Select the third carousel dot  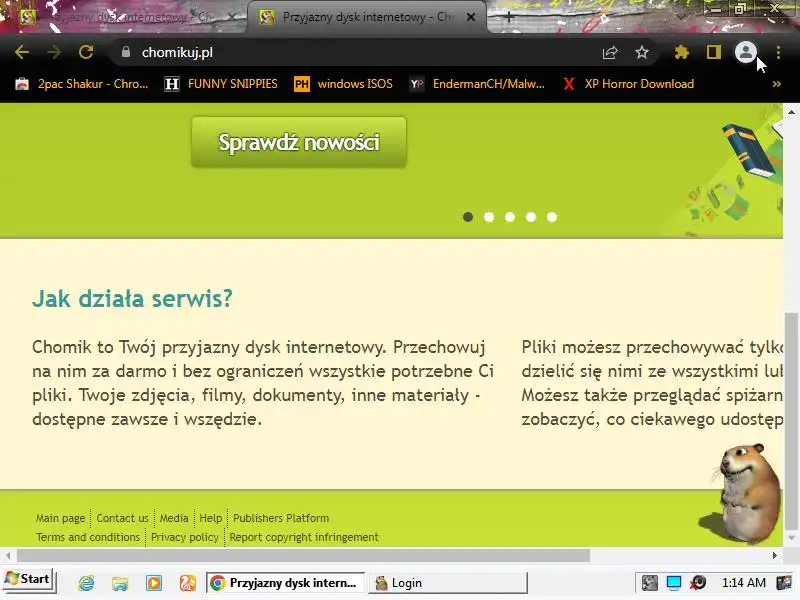click(x=510, y=217)
